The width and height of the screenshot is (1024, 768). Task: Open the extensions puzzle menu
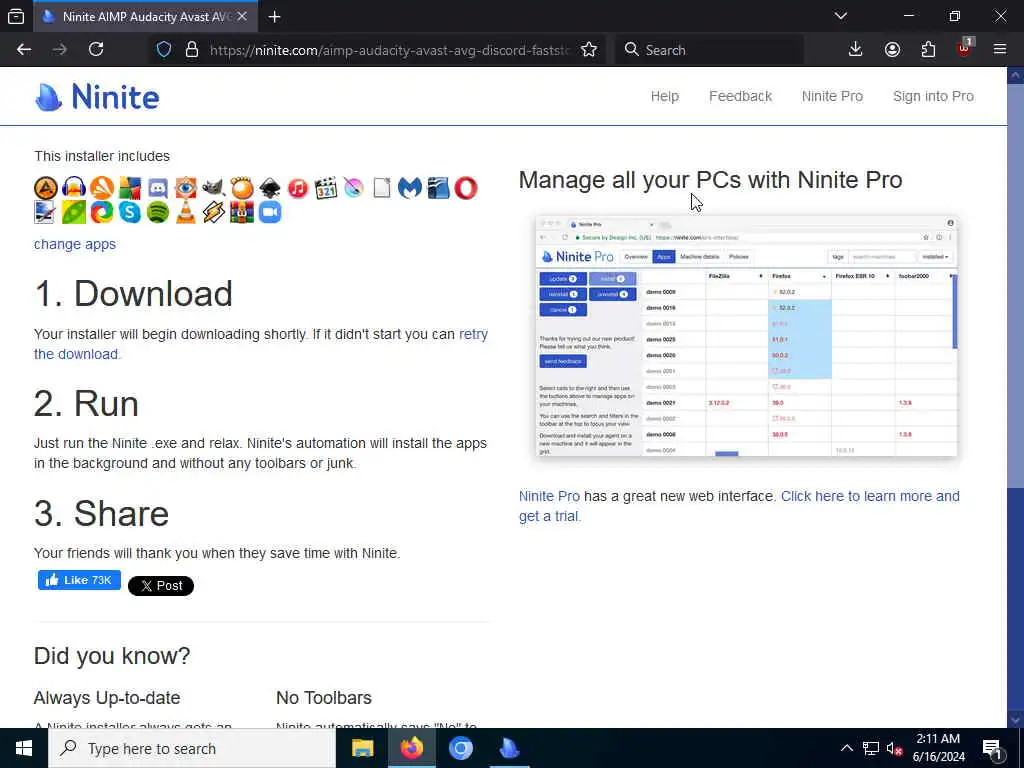(x=928, y=50)
